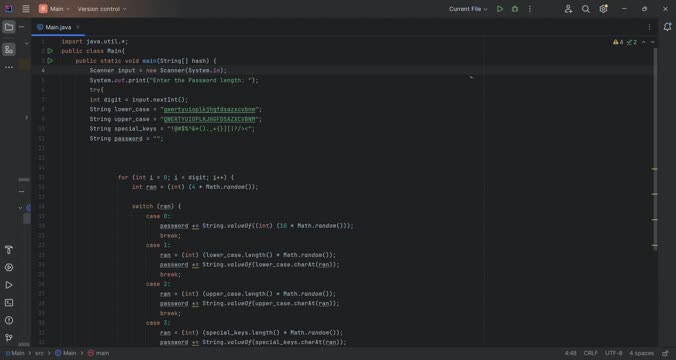Open file encoding UTF-8 selector
676x360 pixels.
pyautogui.click(x=613, y=353)
